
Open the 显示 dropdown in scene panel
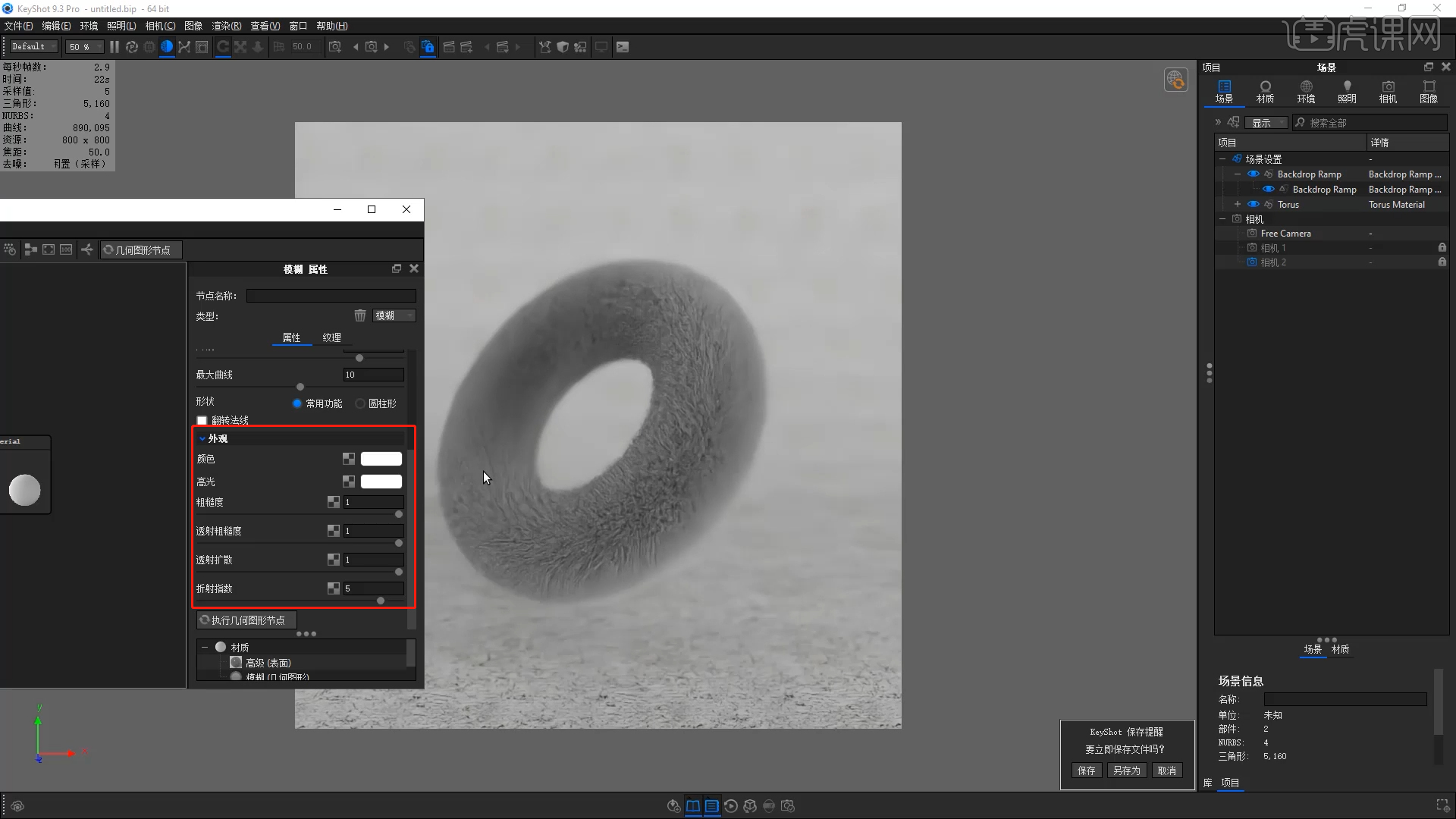(1266, 123)
